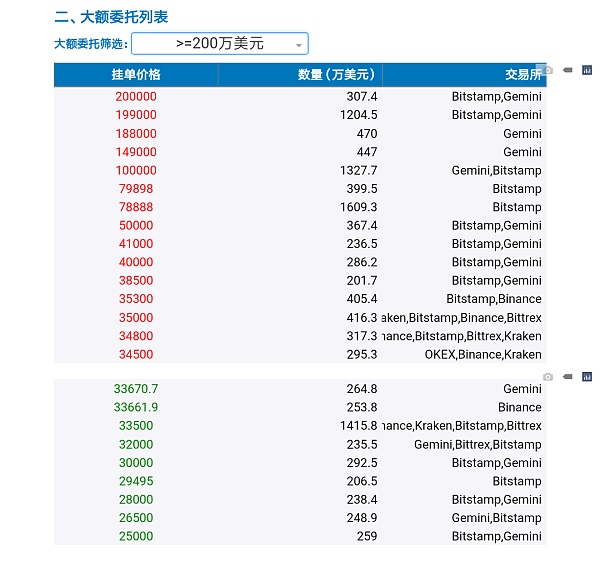
Task: Click the Bitstamp exchange cell at 29495
Action: [517, 481]
